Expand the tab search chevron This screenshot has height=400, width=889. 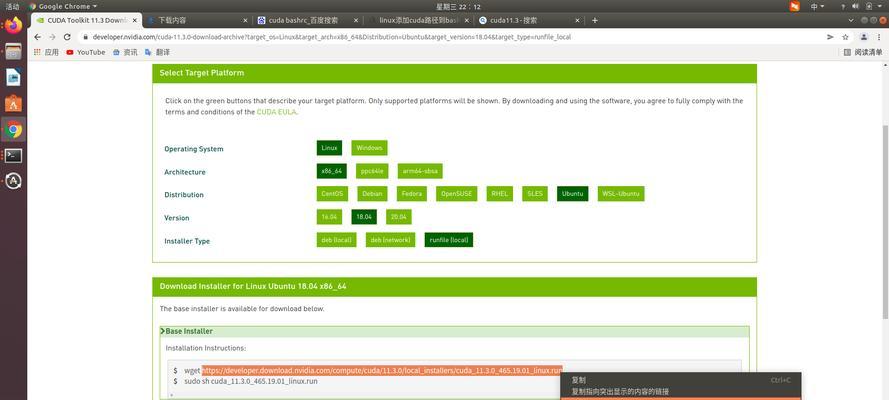(x=851, y=20)
